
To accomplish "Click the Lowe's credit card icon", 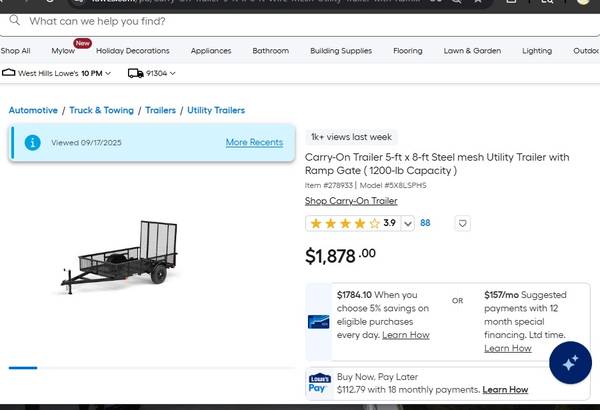I will click(319, 322).
